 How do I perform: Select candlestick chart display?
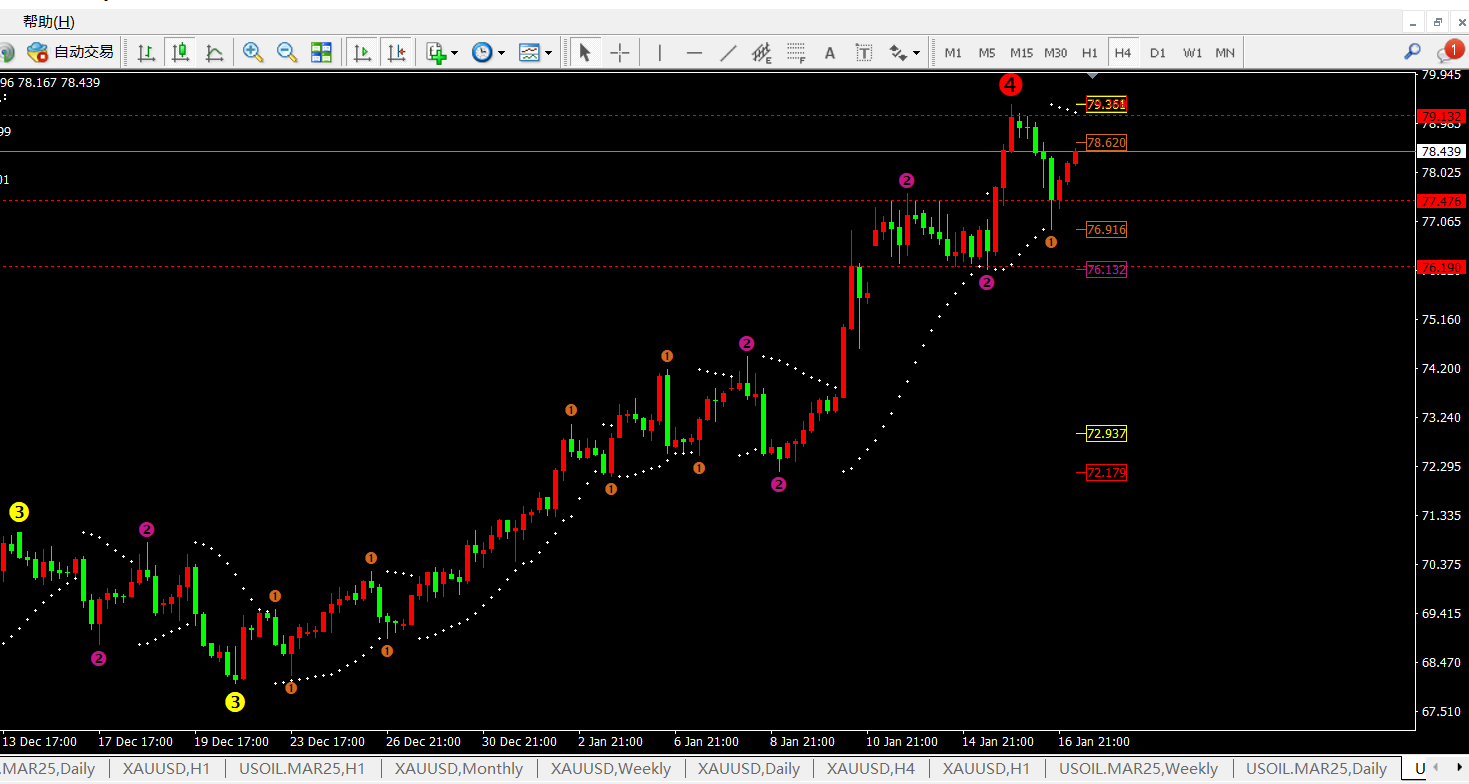tap(180, 53)
